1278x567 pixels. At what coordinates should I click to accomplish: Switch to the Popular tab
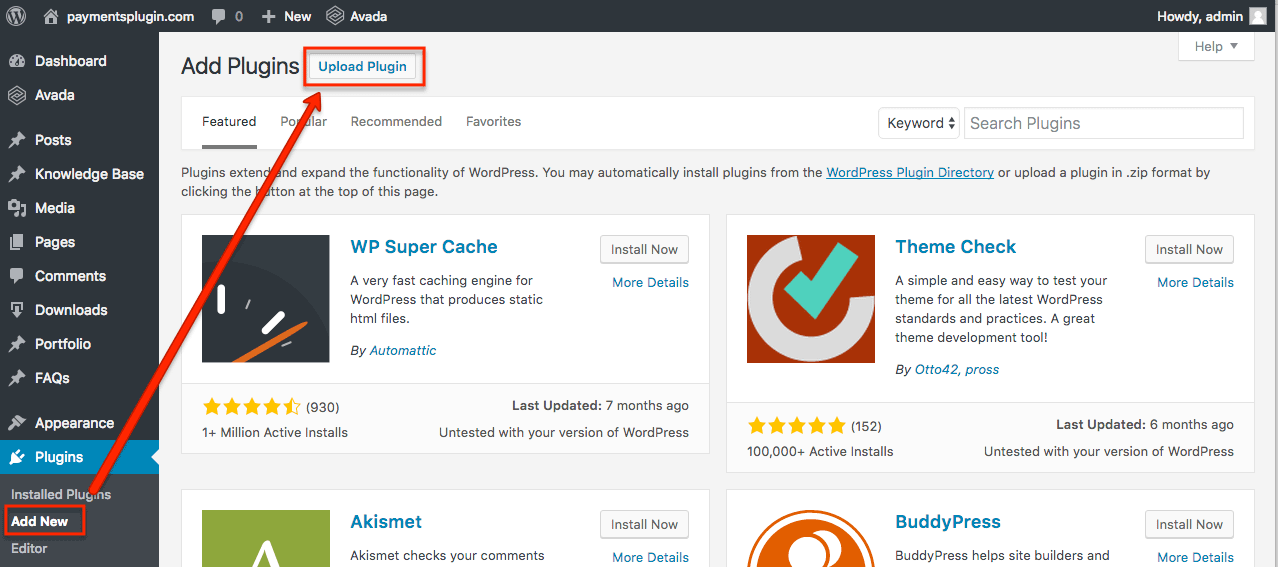(x=303, y=121)
